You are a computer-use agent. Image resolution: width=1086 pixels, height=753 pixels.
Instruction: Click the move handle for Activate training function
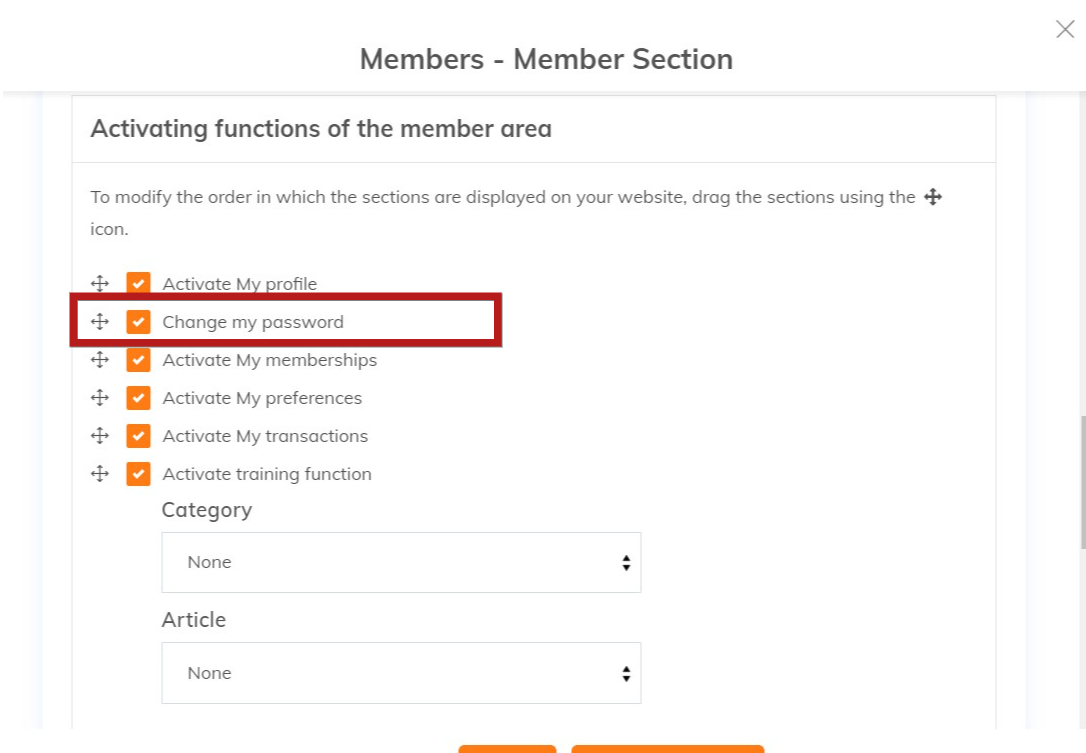coord(99,474)
